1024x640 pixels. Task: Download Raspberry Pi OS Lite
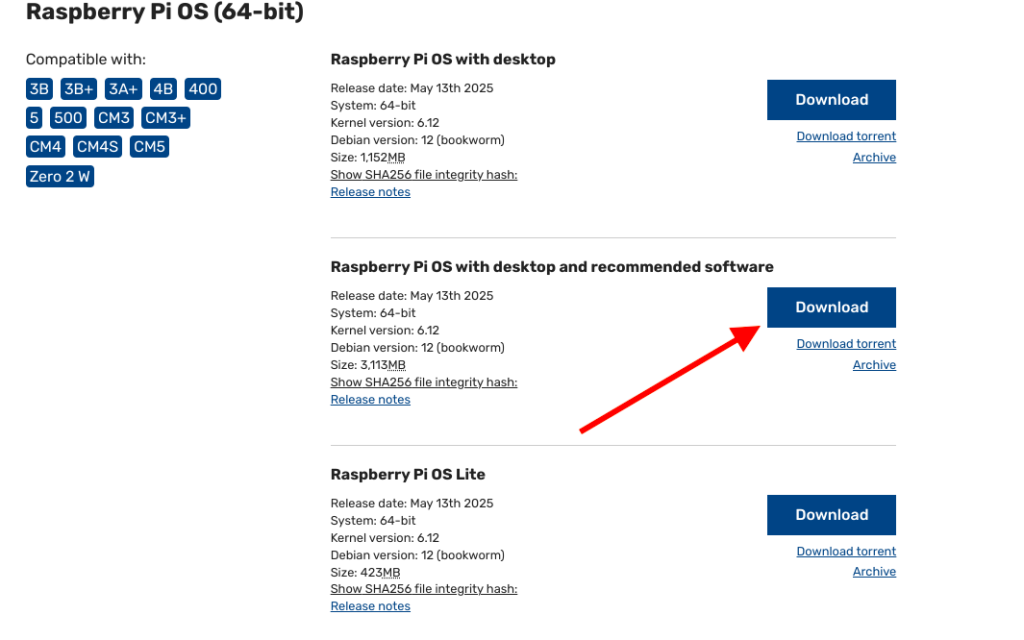point(831,515)
